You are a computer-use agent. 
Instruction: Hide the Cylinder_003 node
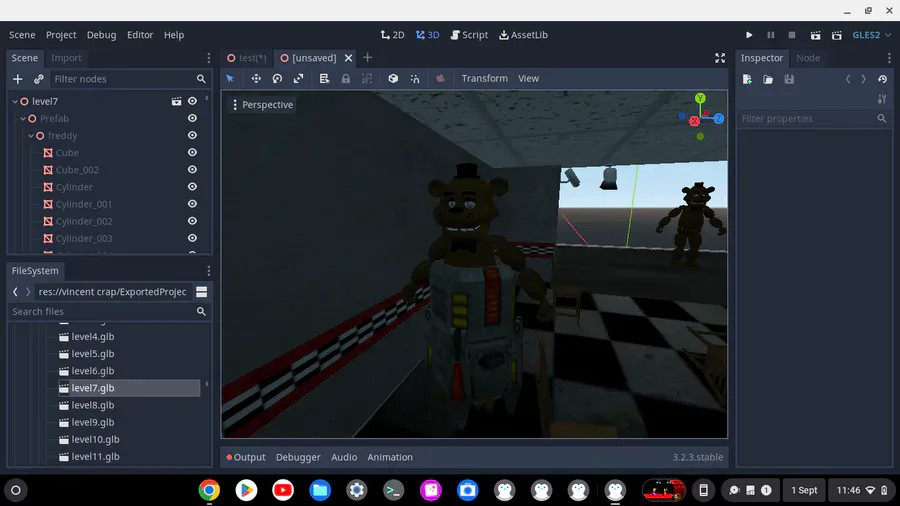(192, 238)
